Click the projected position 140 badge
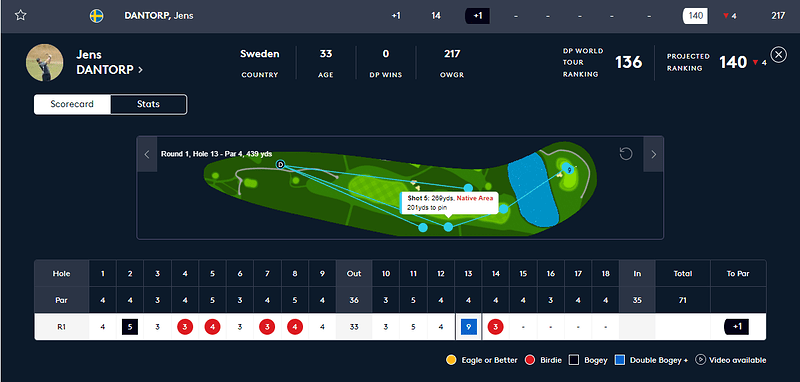This screenshot has height=382, width=800. [695, 16]
